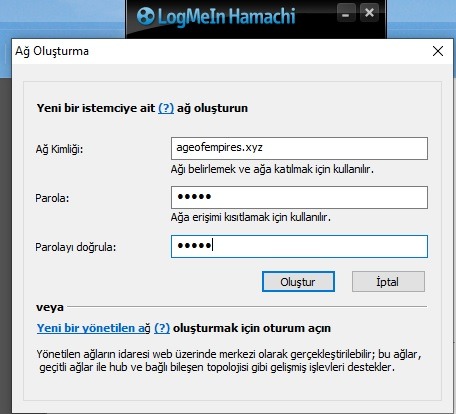Viewport: 456px width, 414px height.
Task: Follow the Yeni bir yönetilen ağ link
Action: (94, 328)
